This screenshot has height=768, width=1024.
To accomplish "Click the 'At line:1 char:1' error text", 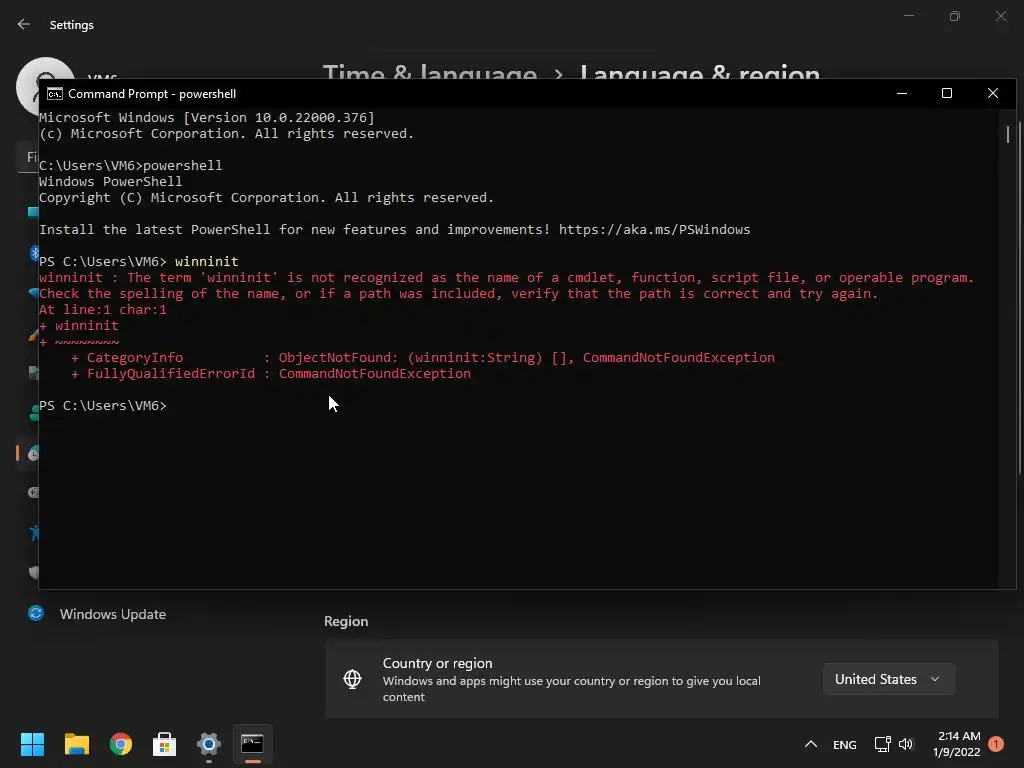I will [103, 310].
